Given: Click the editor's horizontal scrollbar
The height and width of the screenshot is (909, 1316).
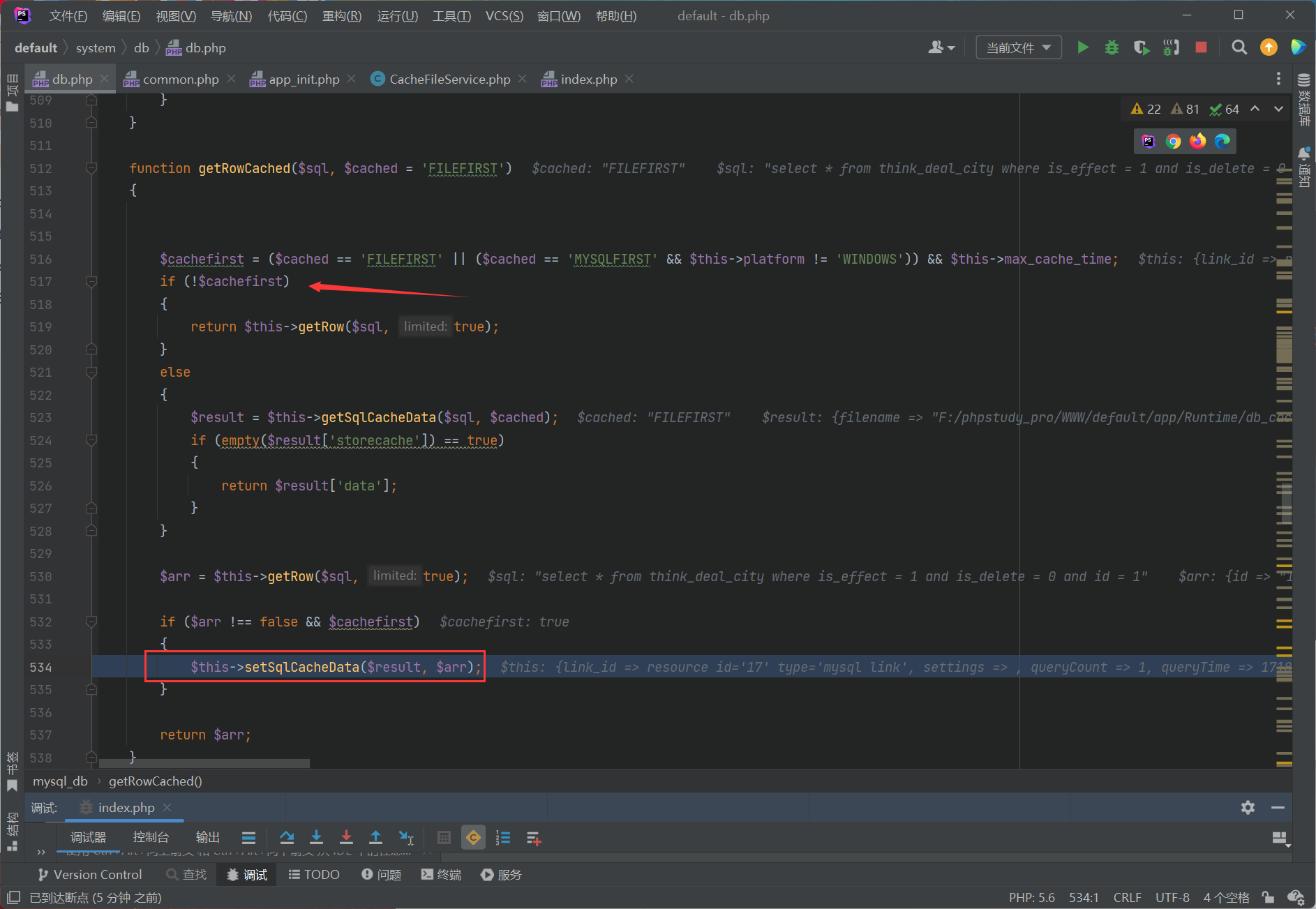Looking at the screenshot, I should click(x=204, y=764).
